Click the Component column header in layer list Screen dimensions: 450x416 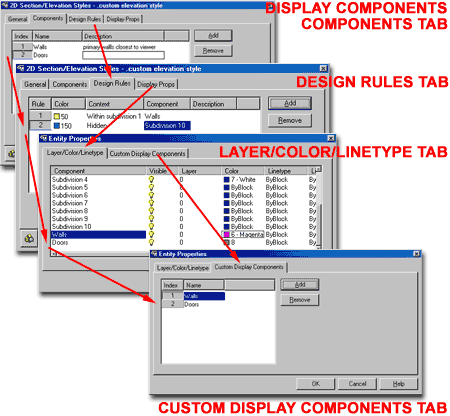pos(99,171)
